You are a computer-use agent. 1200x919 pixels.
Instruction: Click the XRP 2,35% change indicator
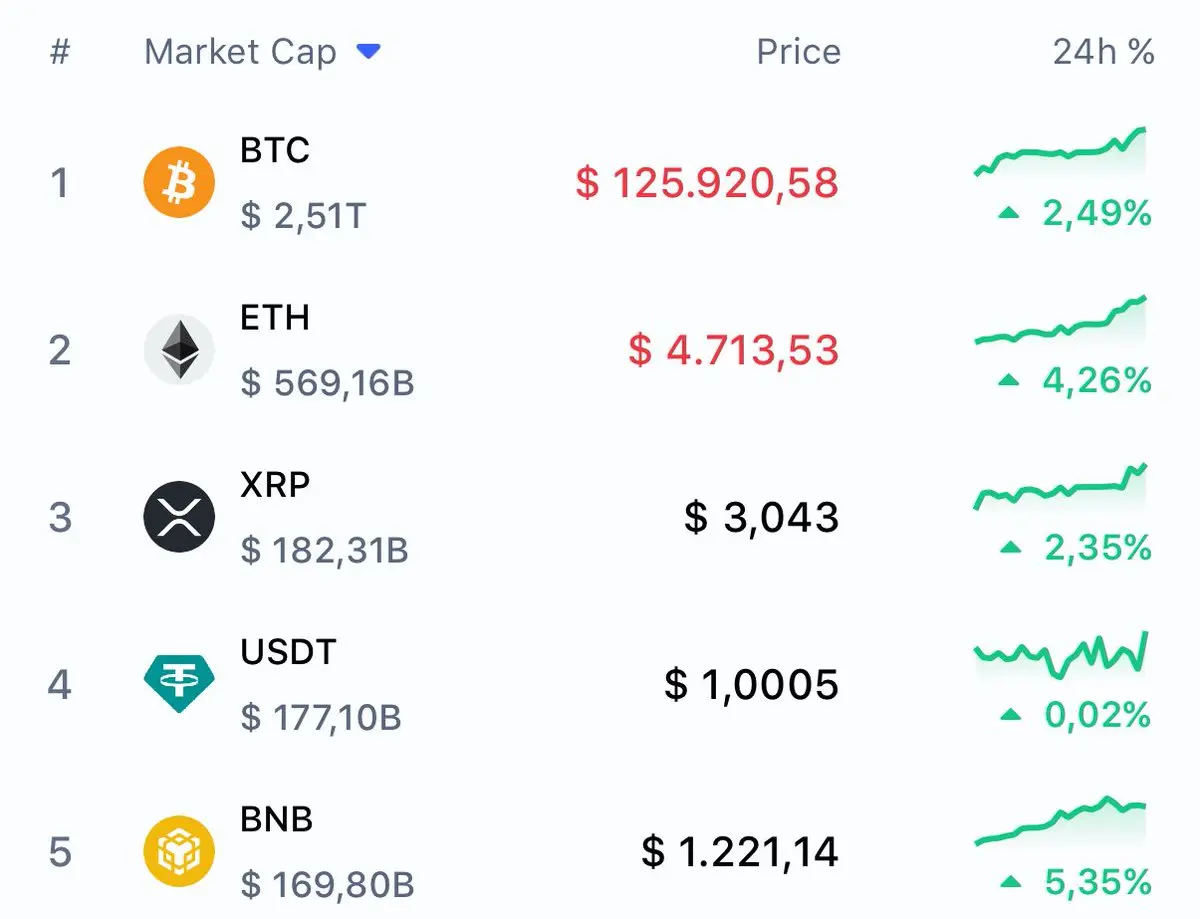click(1097, 548)
